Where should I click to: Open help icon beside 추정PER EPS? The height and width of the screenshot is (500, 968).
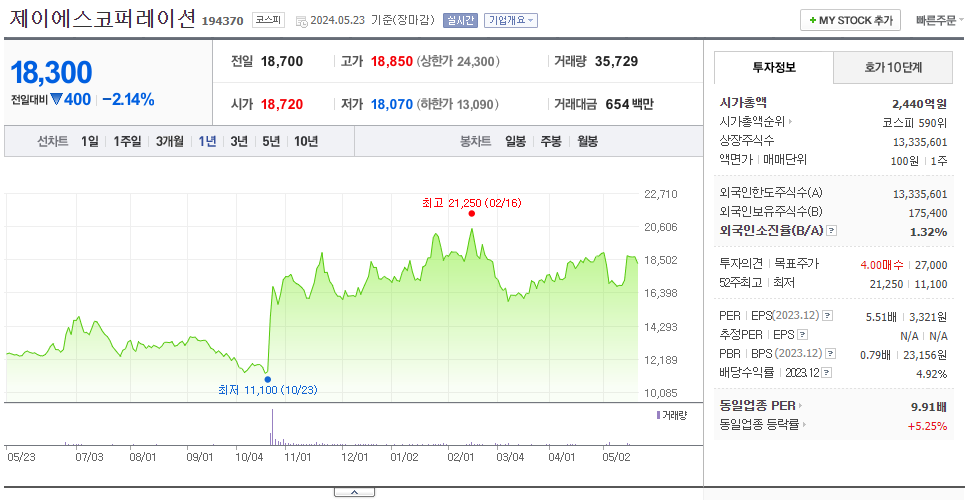pyautogui.click(x=803, y=335)
